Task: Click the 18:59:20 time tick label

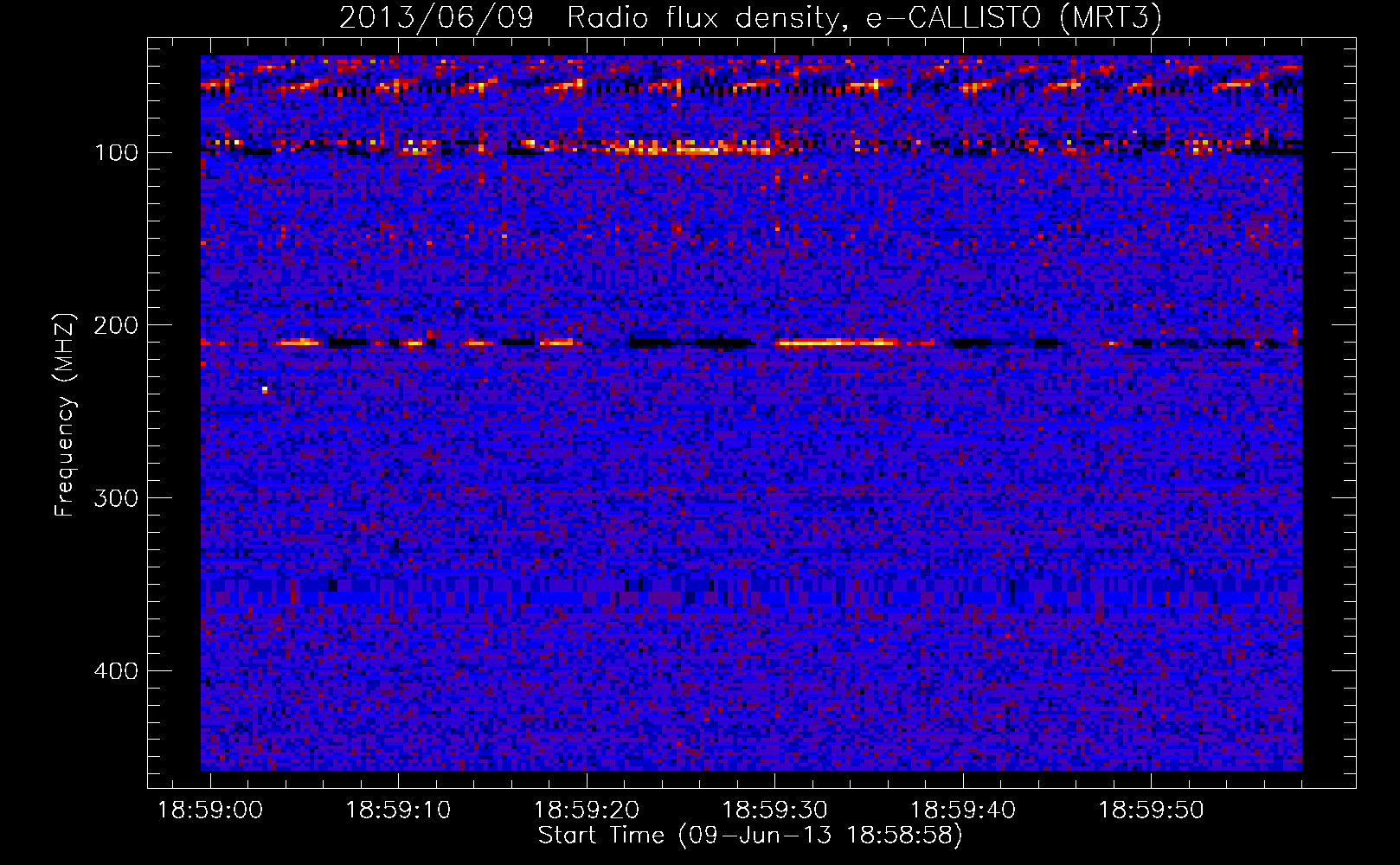Action: tap(587, 811)
